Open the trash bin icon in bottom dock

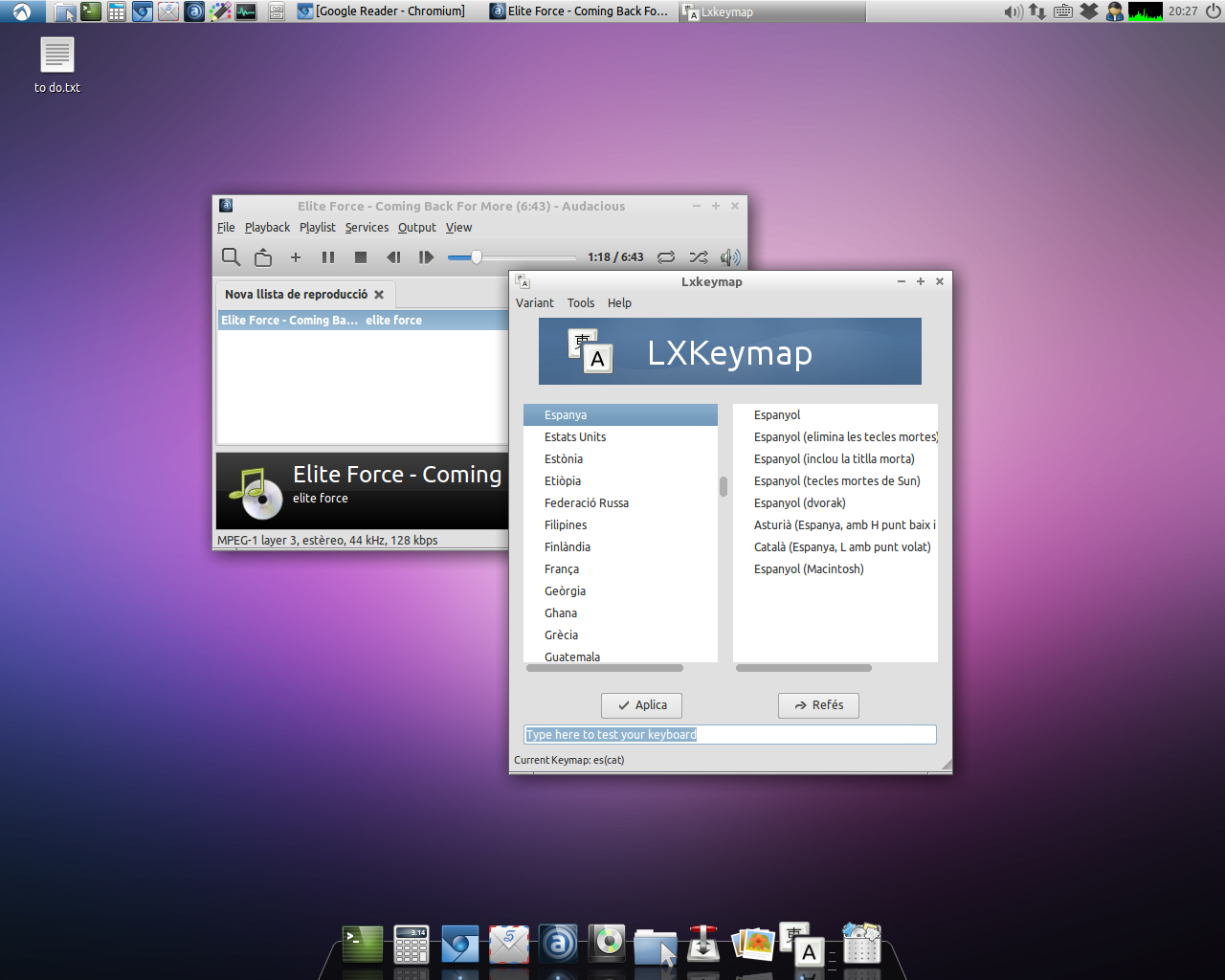[861, 943]
